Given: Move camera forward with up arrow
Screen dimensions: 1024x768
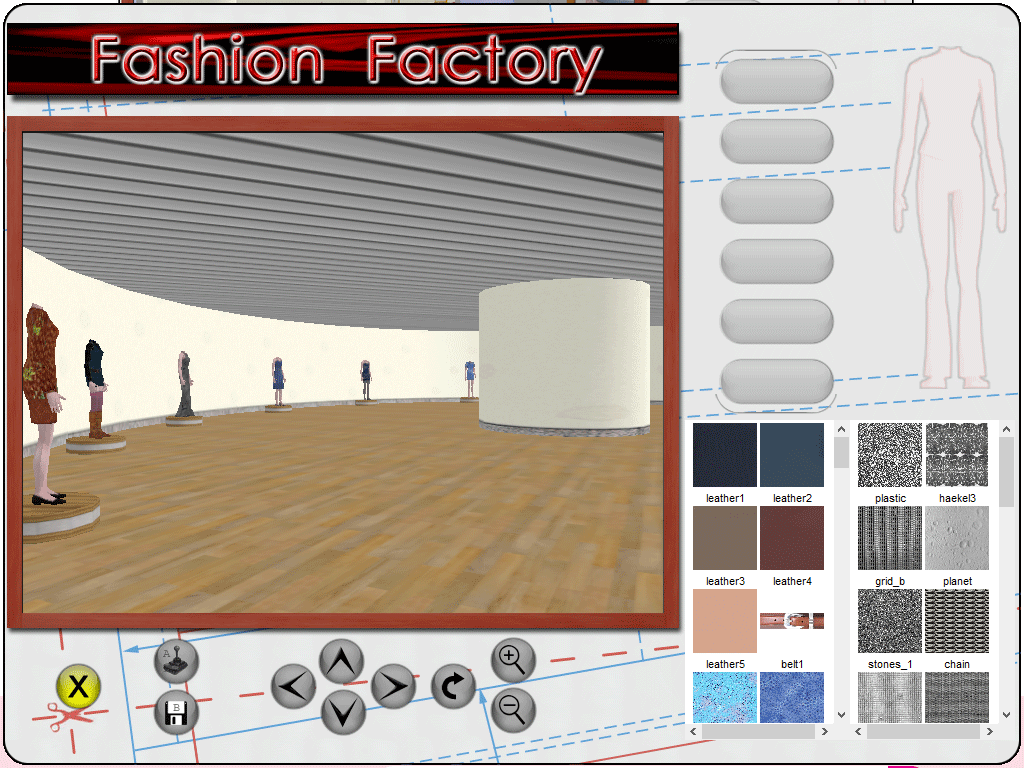Looking at the screenshot, I should (x=342, y=662).
